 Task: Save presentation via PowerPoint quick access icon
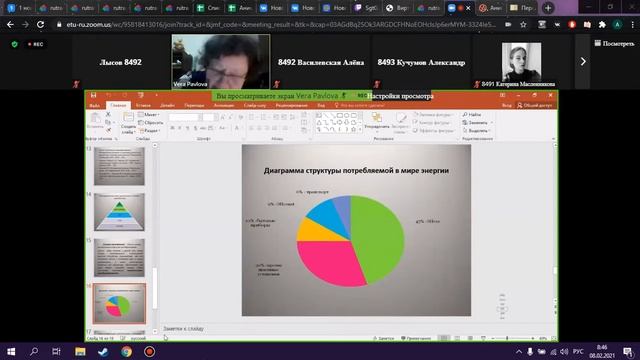(x=93, y=95)
